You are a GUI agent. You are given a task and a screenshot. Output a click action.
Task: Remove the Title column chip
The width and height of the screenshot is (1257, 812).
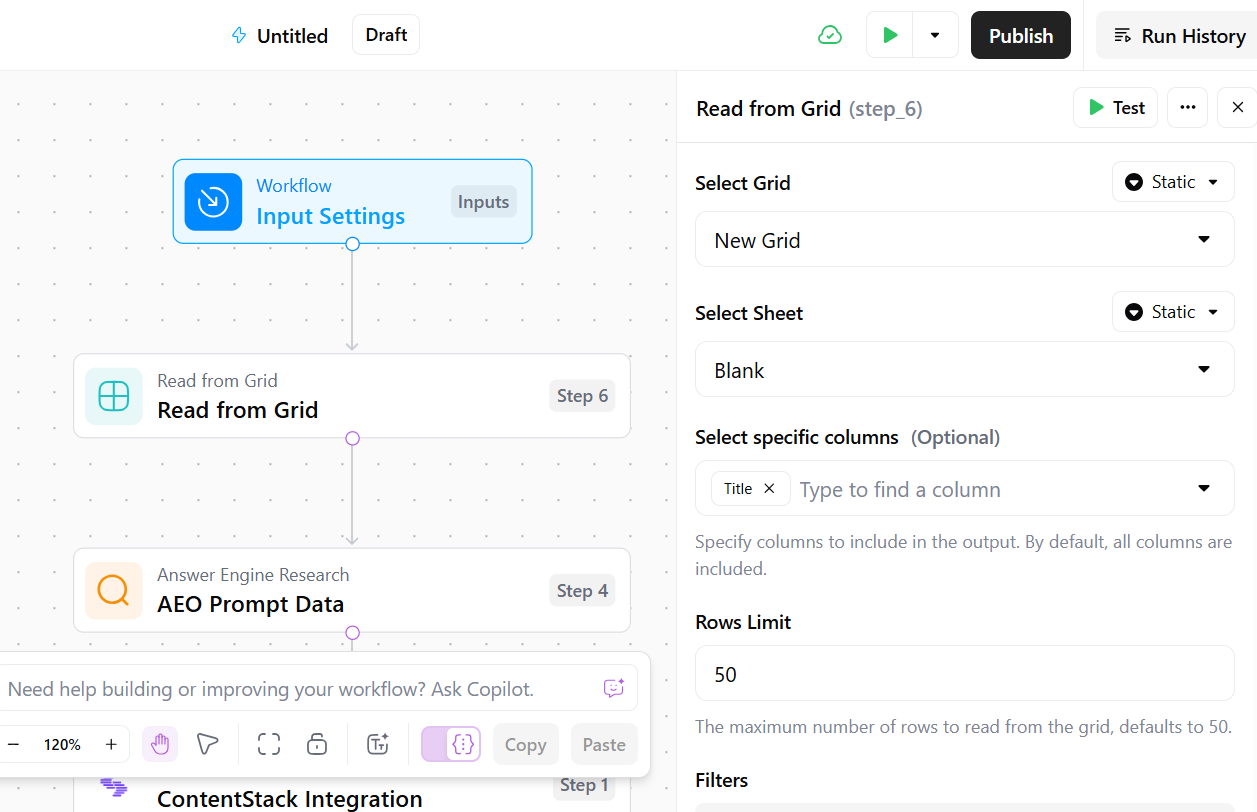769,488
